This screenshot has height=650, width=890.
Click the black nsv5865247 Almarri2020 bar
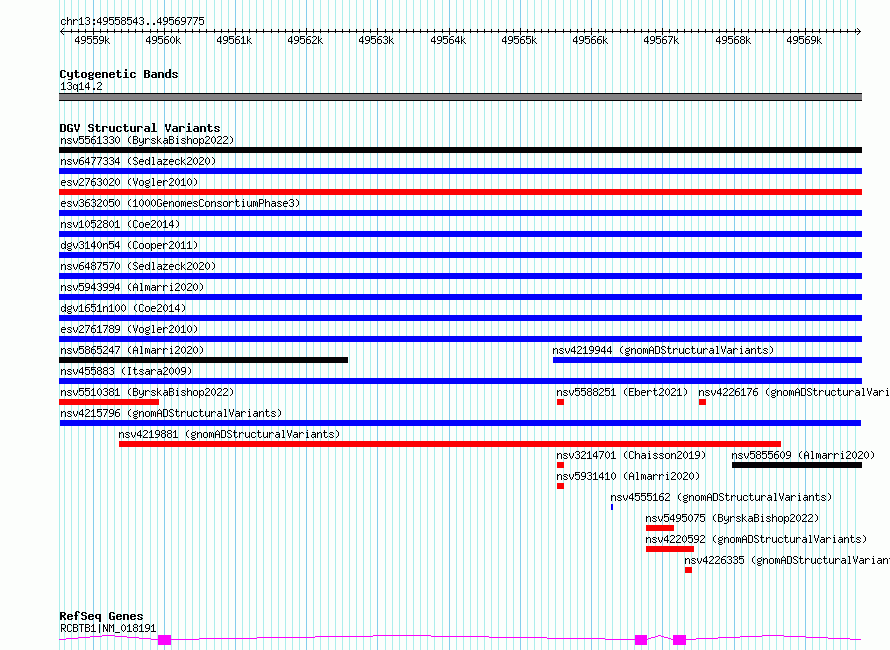coord(203,360)
